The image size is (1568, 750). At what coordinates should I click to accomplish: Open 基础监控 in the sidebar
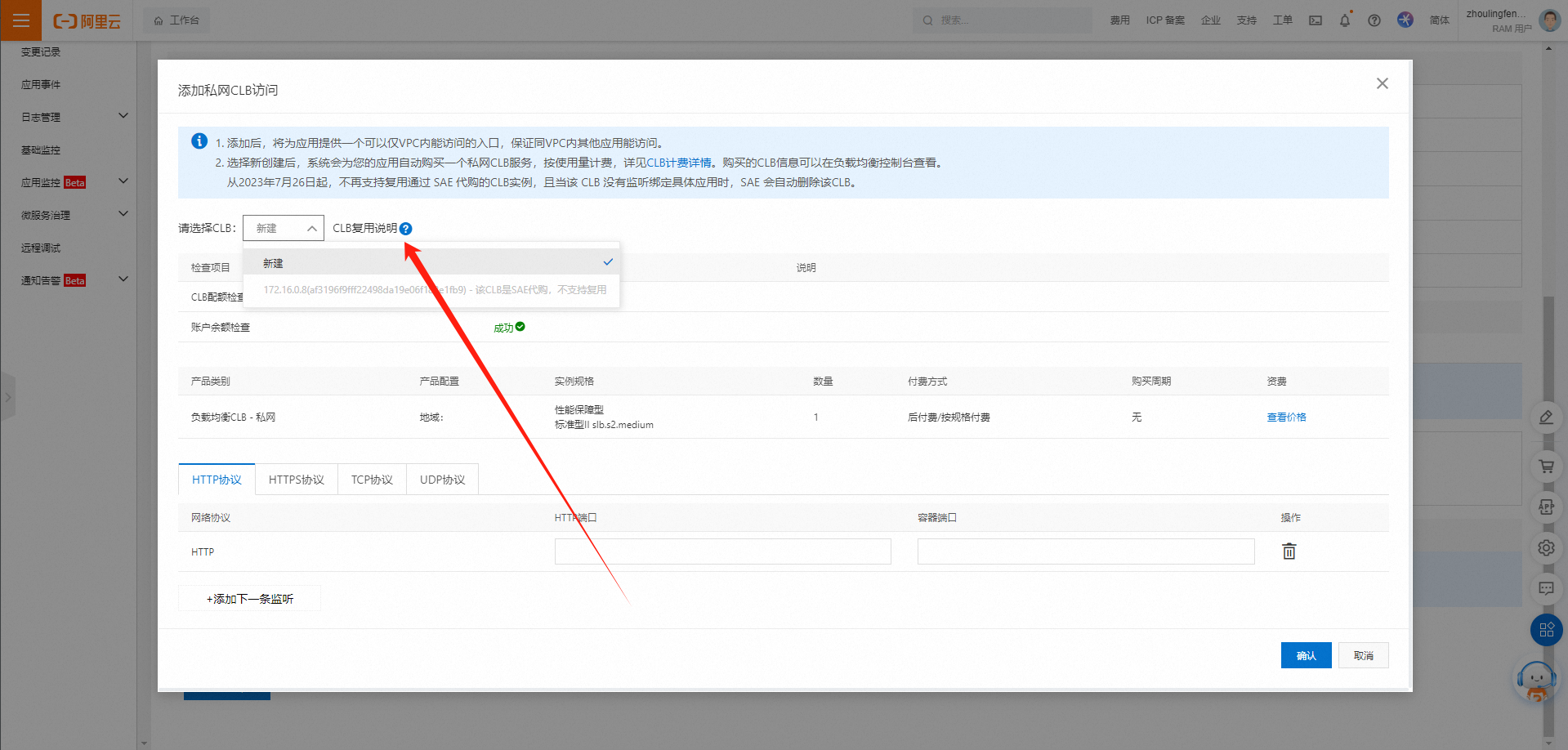click(41, 150)
